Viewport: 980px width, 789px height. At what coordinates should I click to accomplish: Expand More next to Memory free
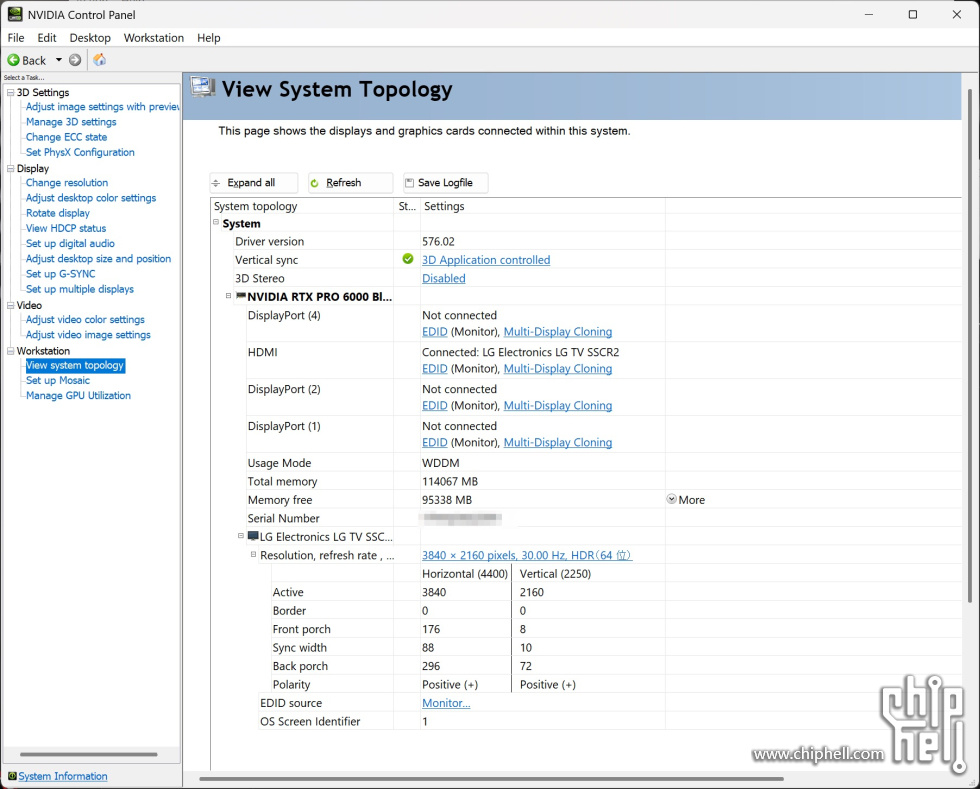click(x=686, y=500)
